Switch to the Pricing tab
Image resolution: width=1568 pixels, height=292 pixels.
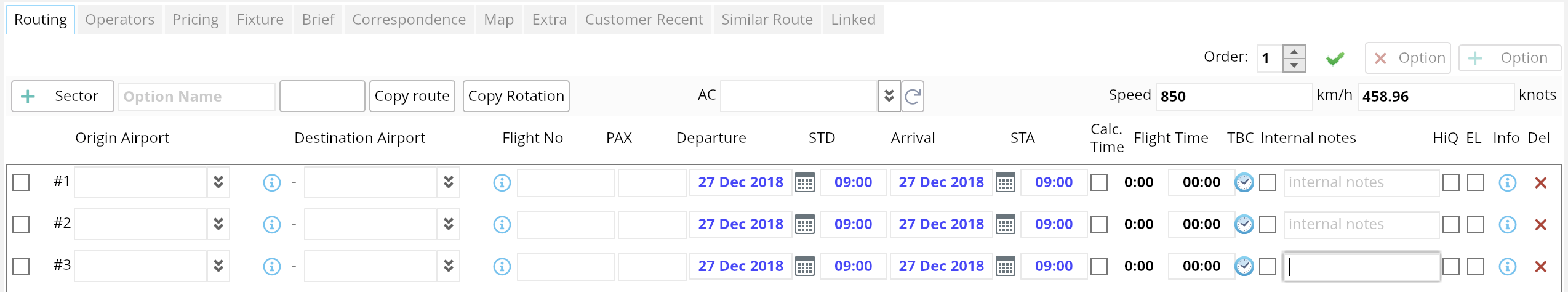tap(195, 20)
